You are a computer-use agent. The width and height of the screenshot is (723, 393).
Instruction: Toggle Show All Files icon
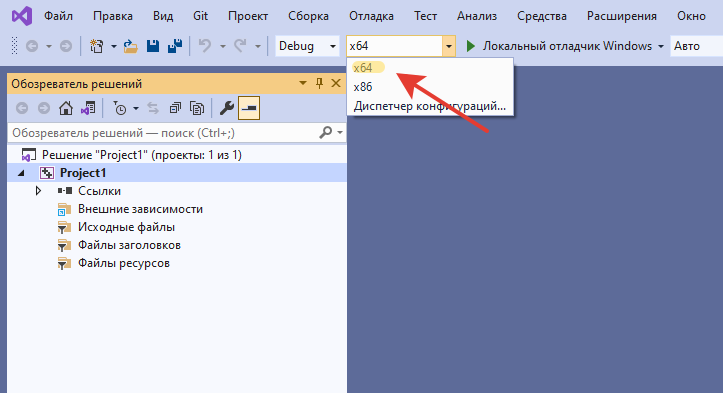pyautogui.click(x=197, y=108)
